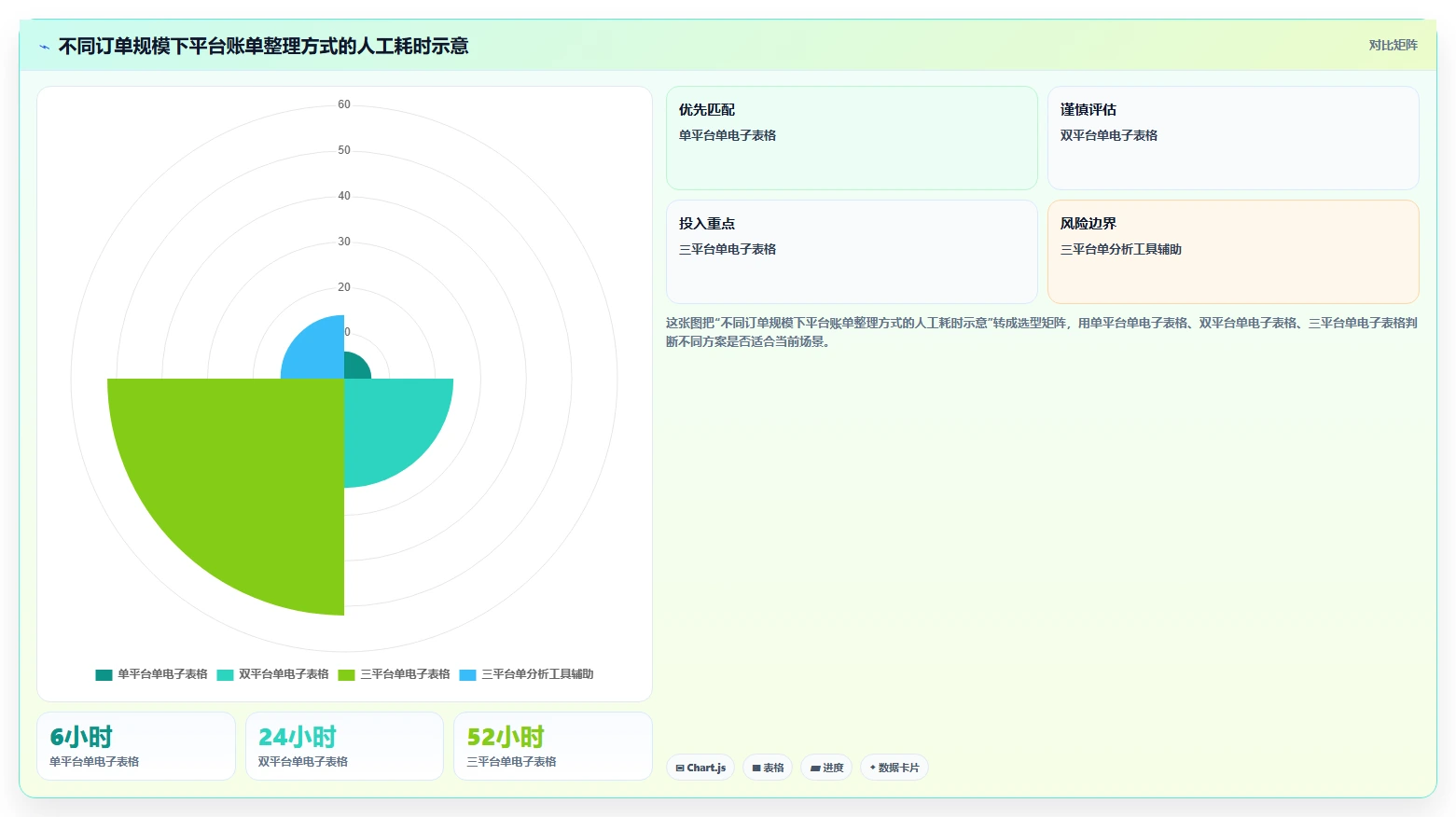
Task: Click 双平台单电子表格 caption under 24小时
Action: coord(303,762)
